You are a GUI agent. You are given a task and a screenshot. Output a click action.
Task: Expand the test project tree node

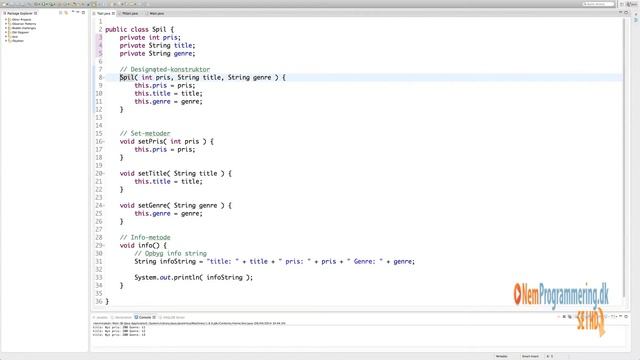[x=6, y=36]
